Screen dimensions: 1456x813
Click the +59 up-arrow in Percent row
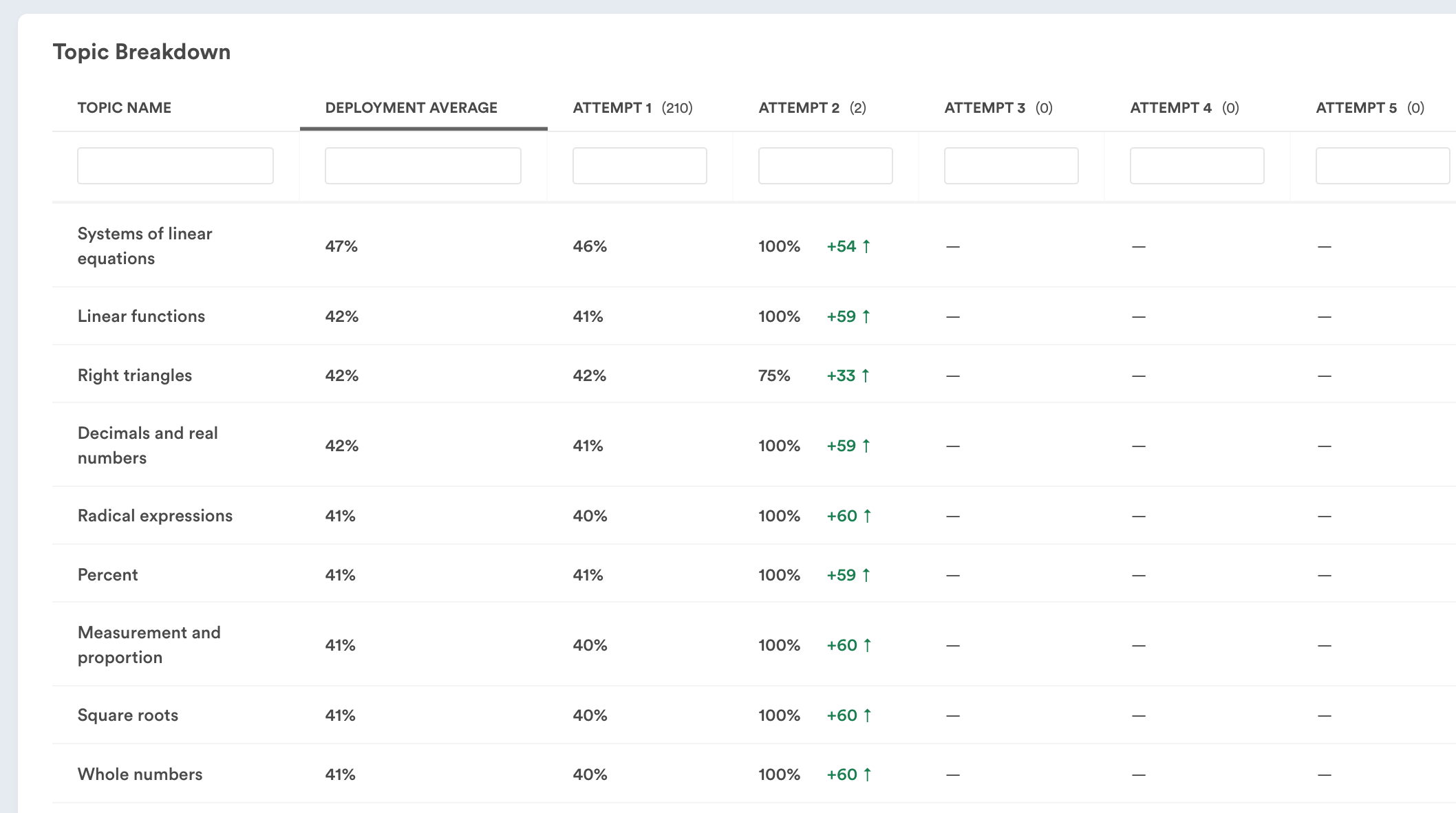pyautogui.click(x=866, y=575)
